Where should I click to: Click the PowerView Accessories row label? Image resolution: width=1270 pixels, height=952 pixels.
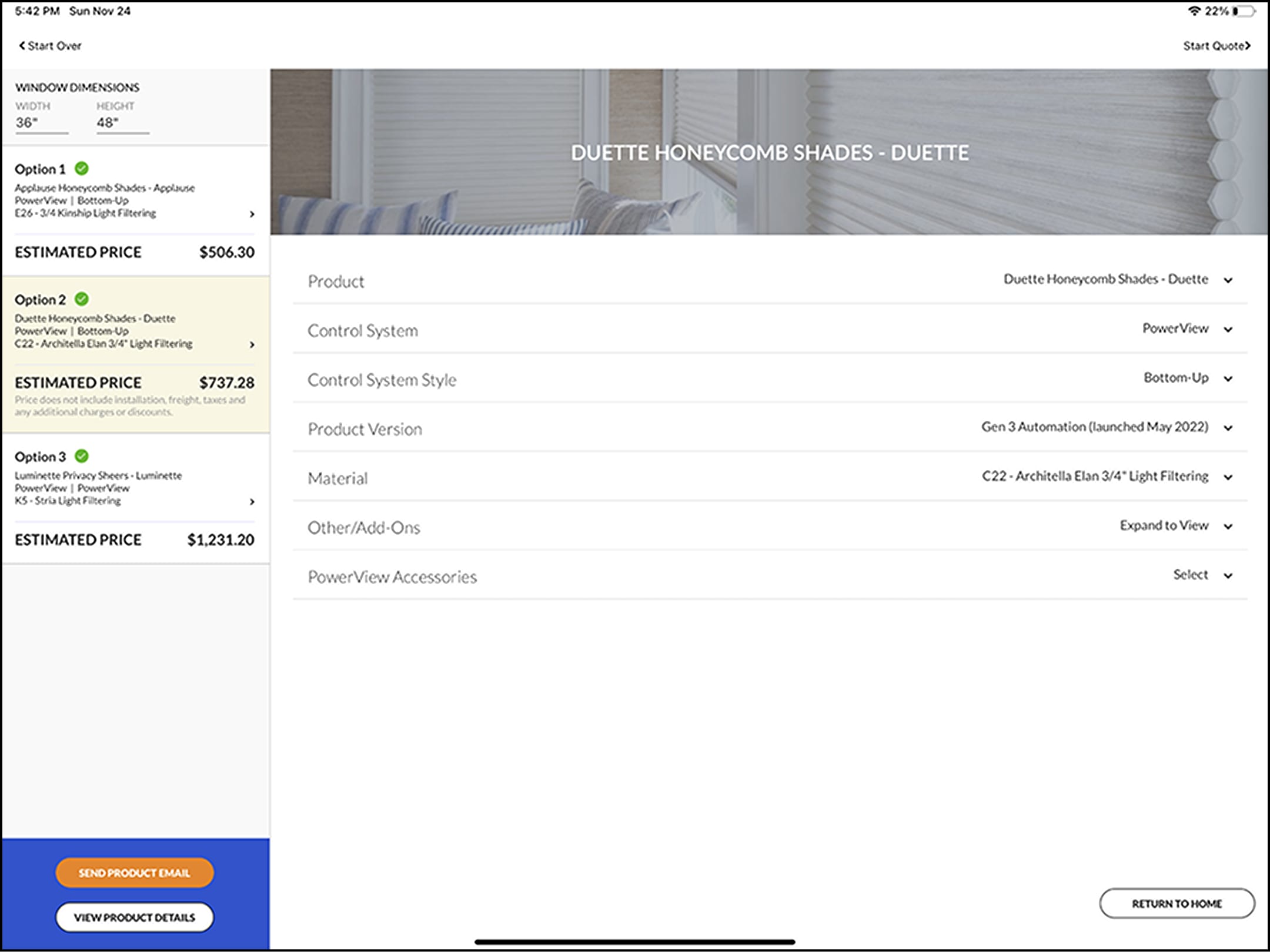(x=392, y=577)
